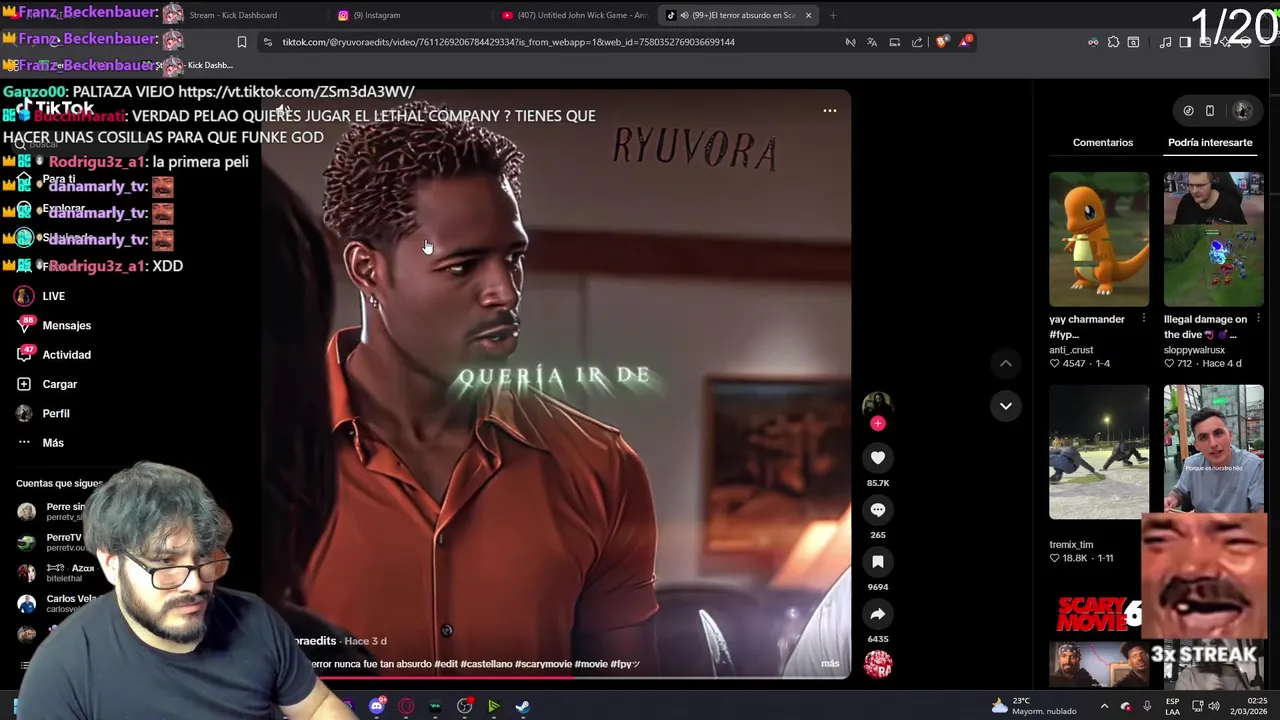Open the green arrow app in the taskbar

493,706
